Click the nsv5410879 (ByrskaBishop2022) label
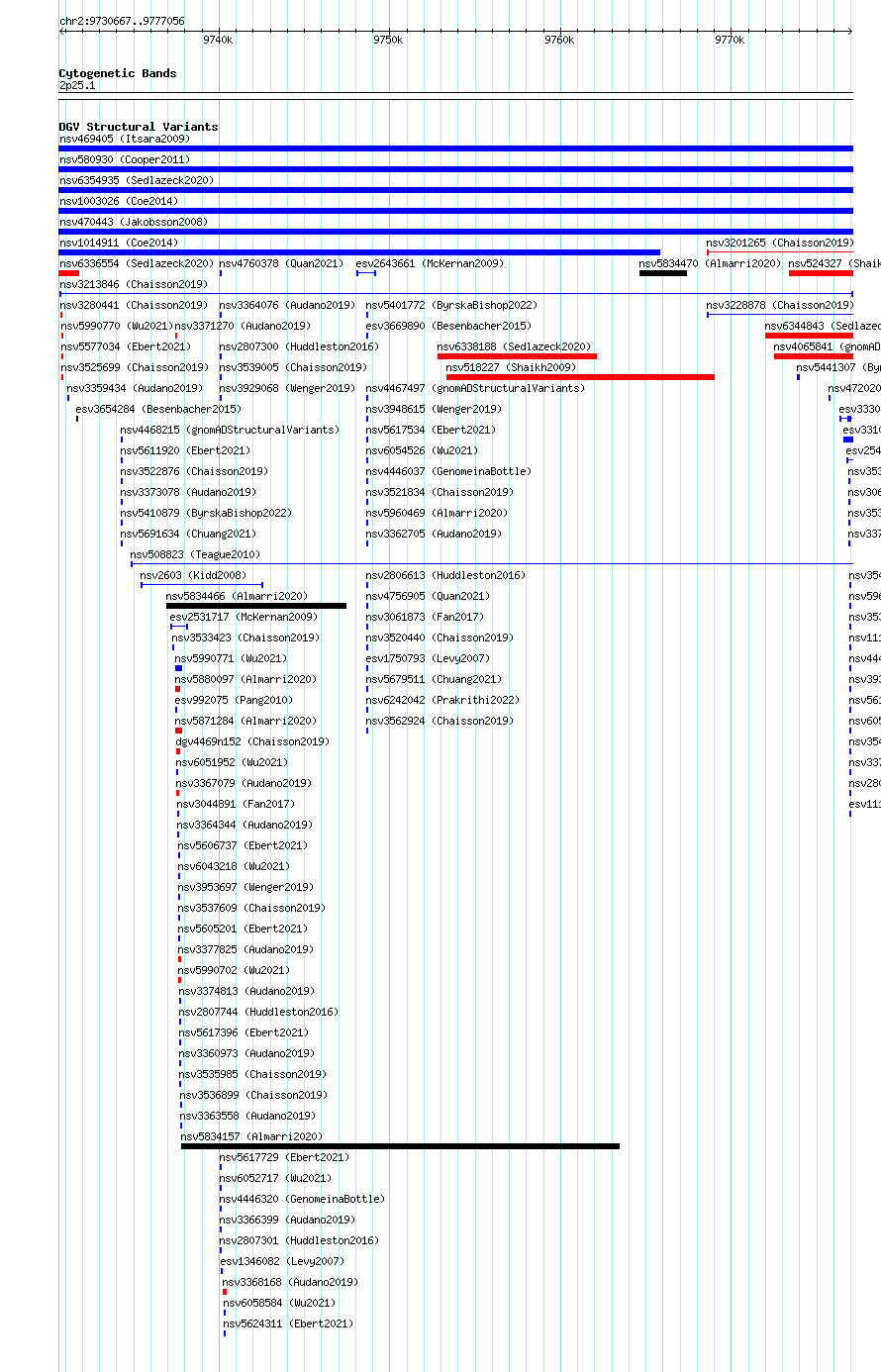The image size is (881, 1372). tap(207, 513)
